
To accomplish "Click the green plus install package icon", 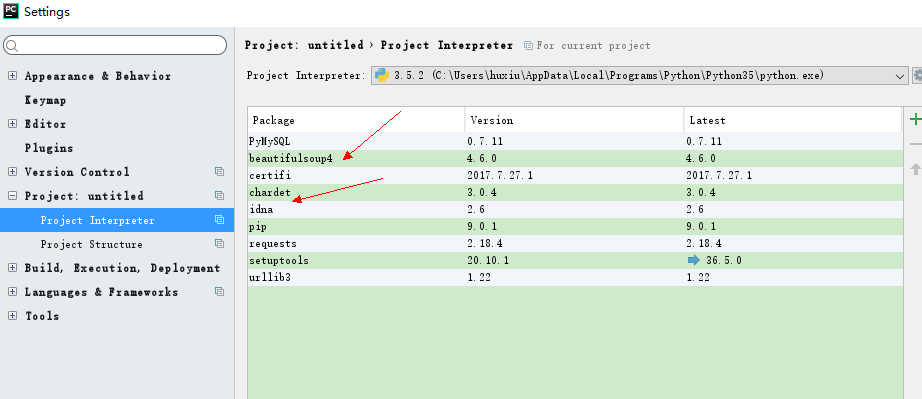I will point(916,120).
